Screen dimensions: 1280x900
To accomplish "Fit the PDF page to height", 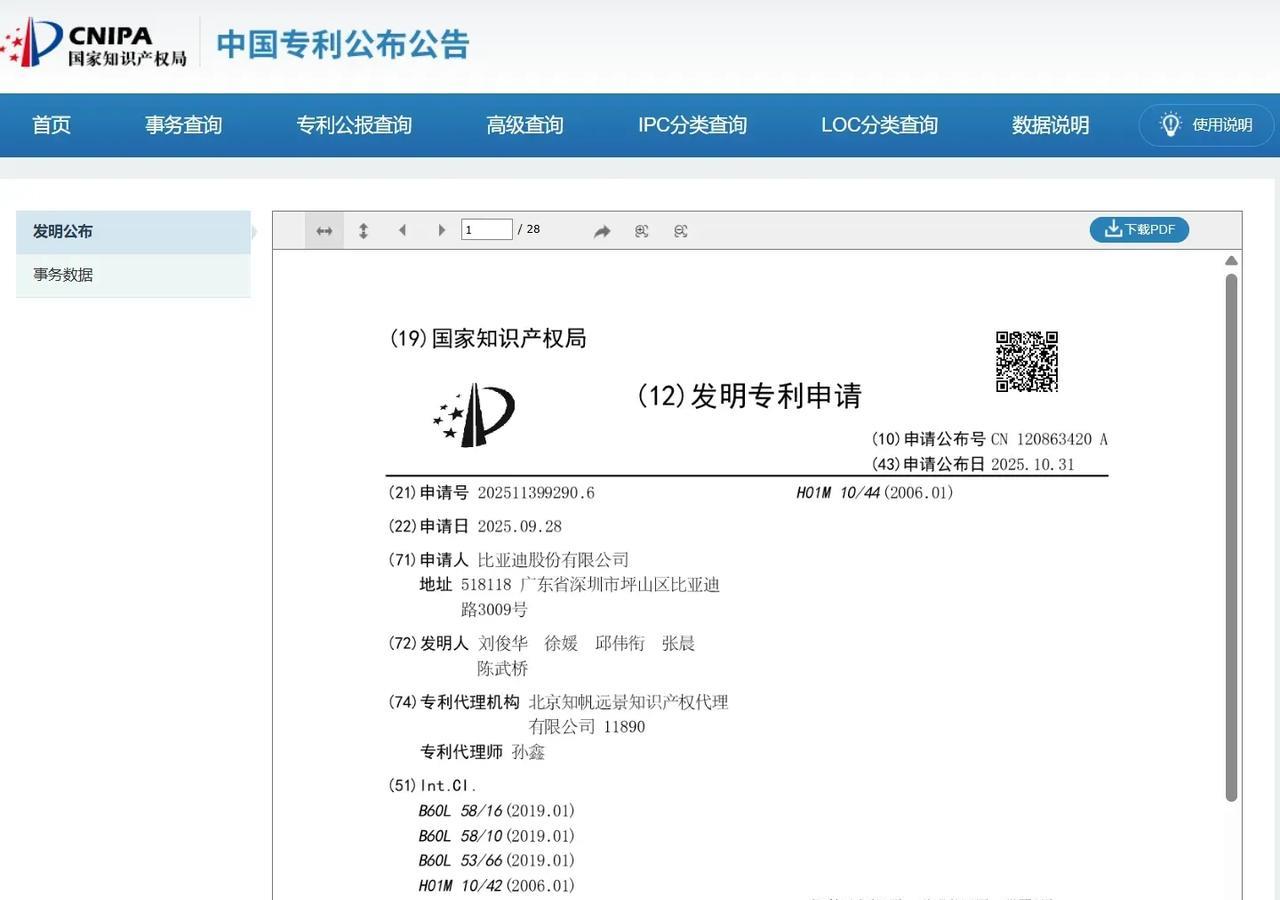I will tap(363, 231).
